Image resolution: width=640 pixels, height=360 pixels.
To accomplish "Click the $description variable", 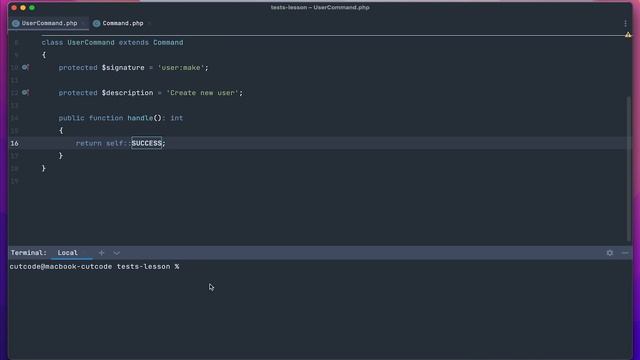I will (127, 93).
